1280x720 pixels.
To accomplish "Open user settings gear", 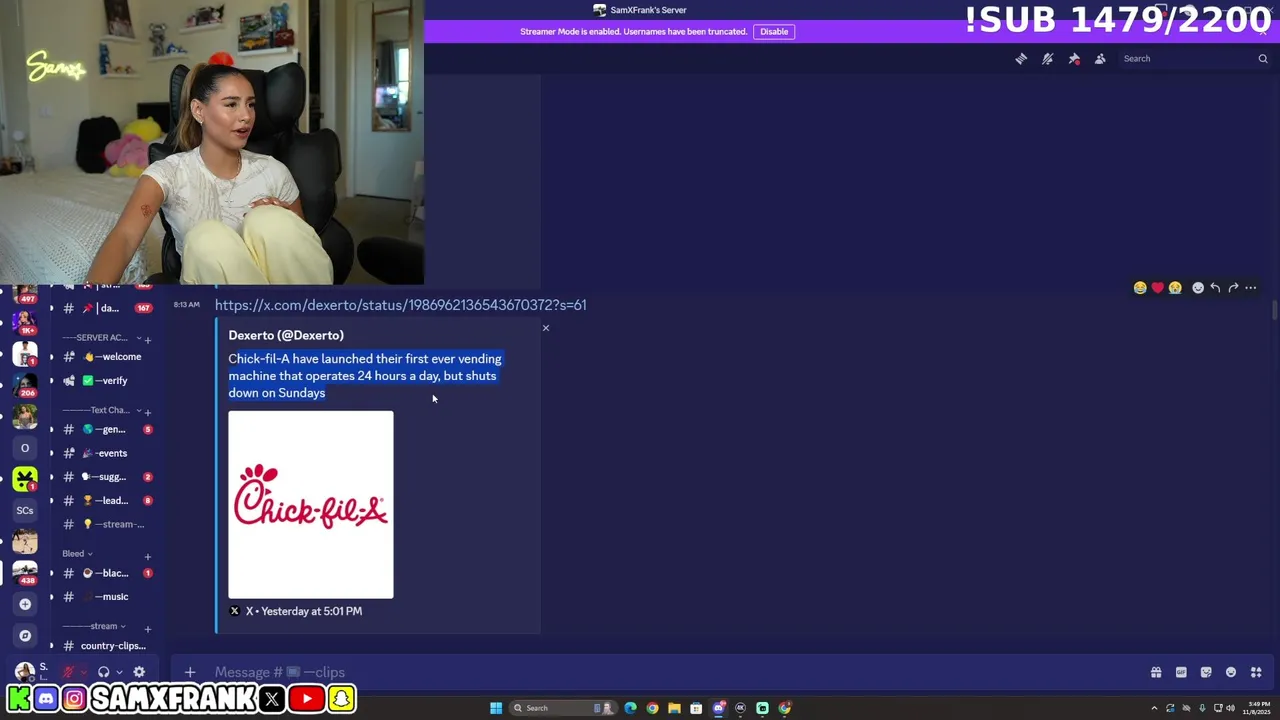I will (139, 672).
